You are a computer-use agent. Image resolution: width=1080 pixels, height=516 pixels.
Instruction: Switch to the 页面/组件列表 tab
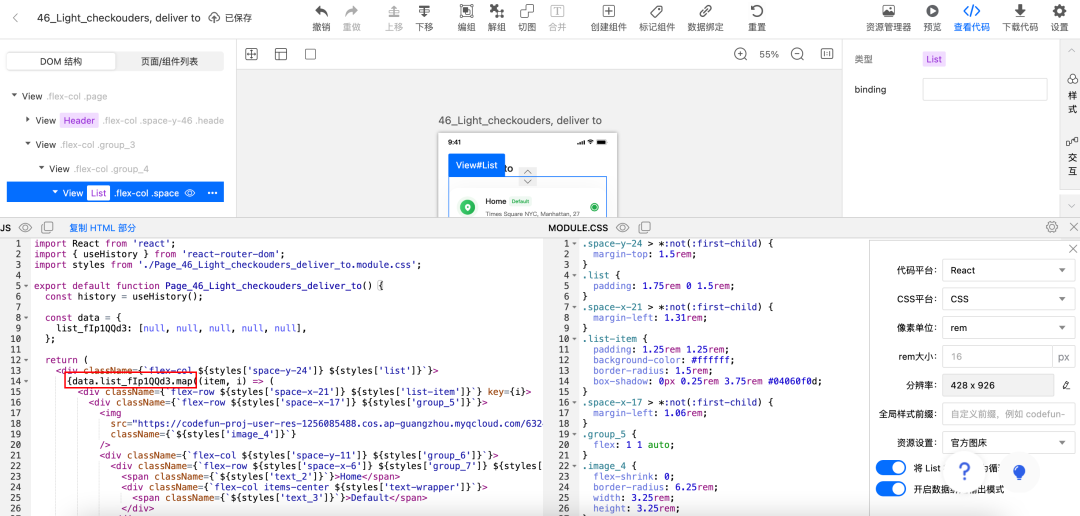[169, 61]
